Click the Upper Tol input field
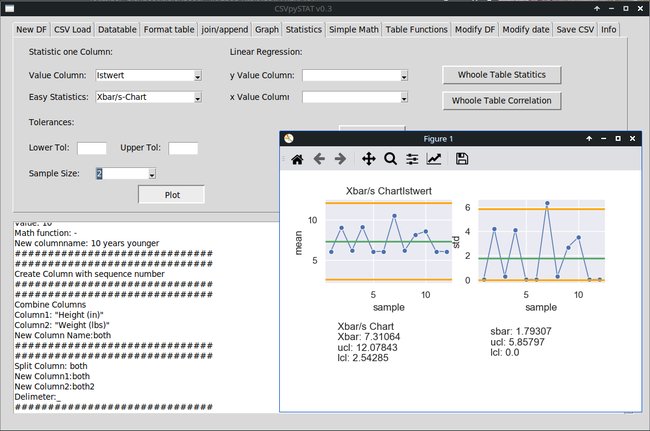Viewport: 650px width, 431px height. point(183,148)
